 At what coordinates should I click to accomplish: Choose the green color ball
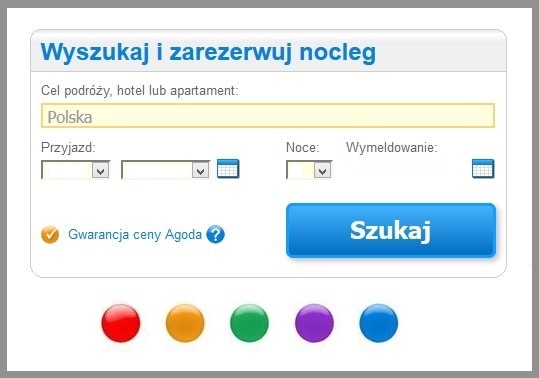point(249,323)
